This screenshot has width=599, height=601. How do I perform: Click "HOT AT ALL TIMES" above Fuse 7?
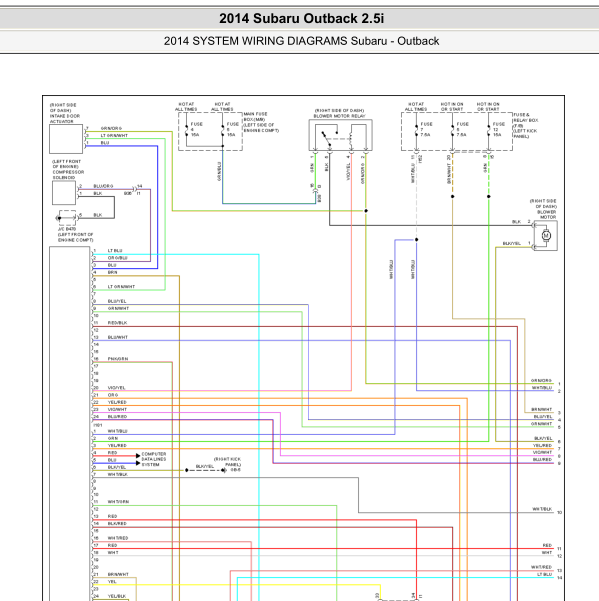point(416,107)
